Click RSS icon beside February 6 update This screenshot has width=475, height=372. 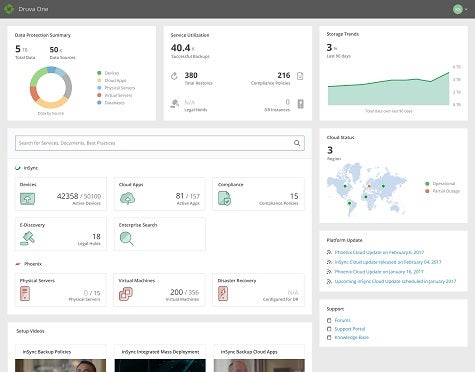329,252
